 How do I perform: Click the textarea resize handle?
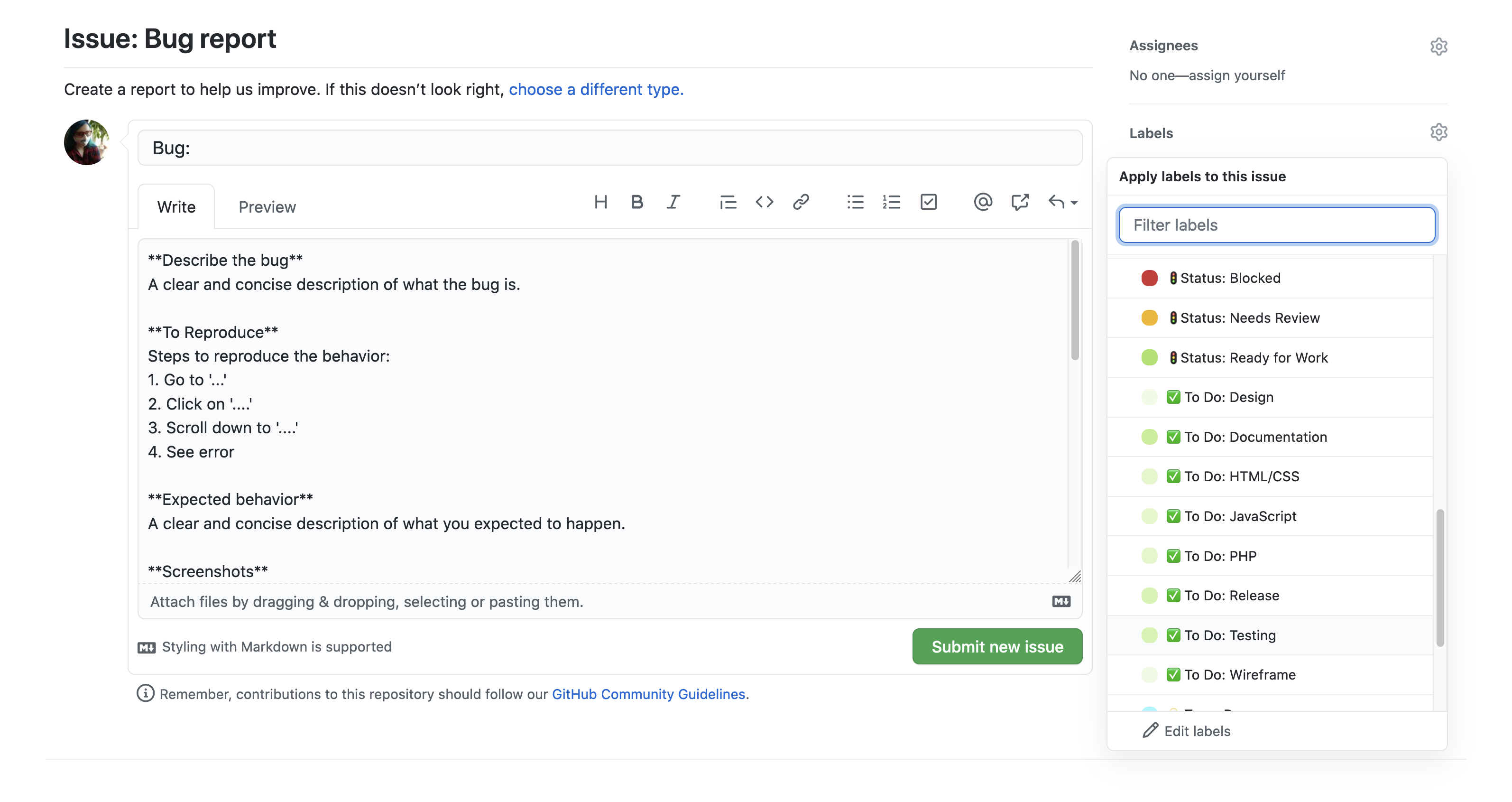[x=1075, y=577]
